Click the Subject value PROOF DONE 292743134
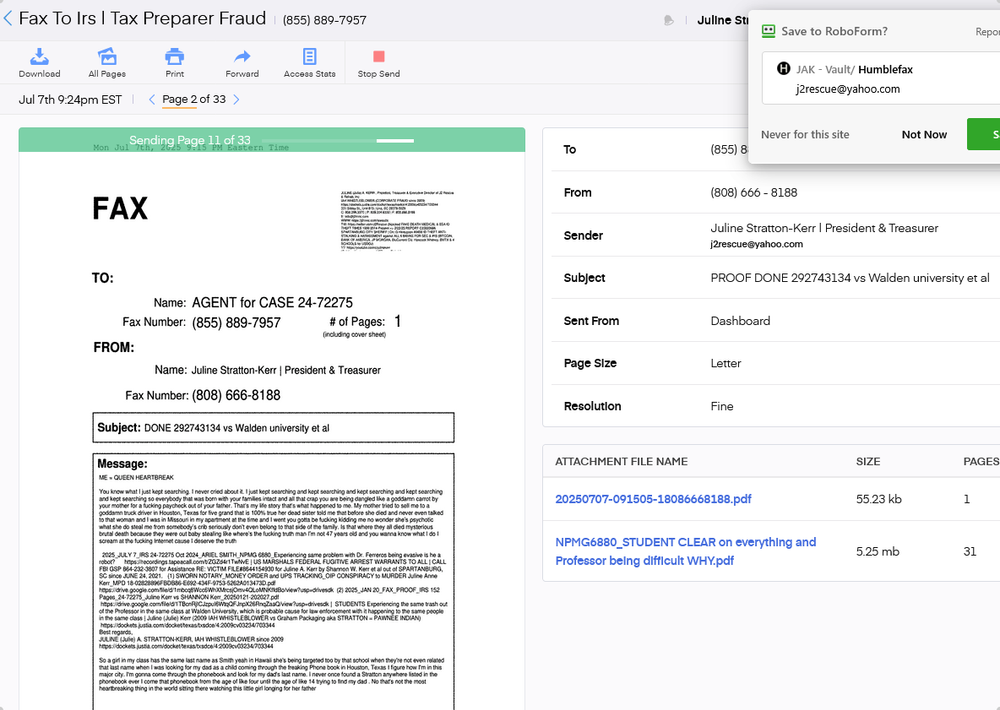Screen dimensions: 1000x710 pyautogui.click(x=850, y=278)
